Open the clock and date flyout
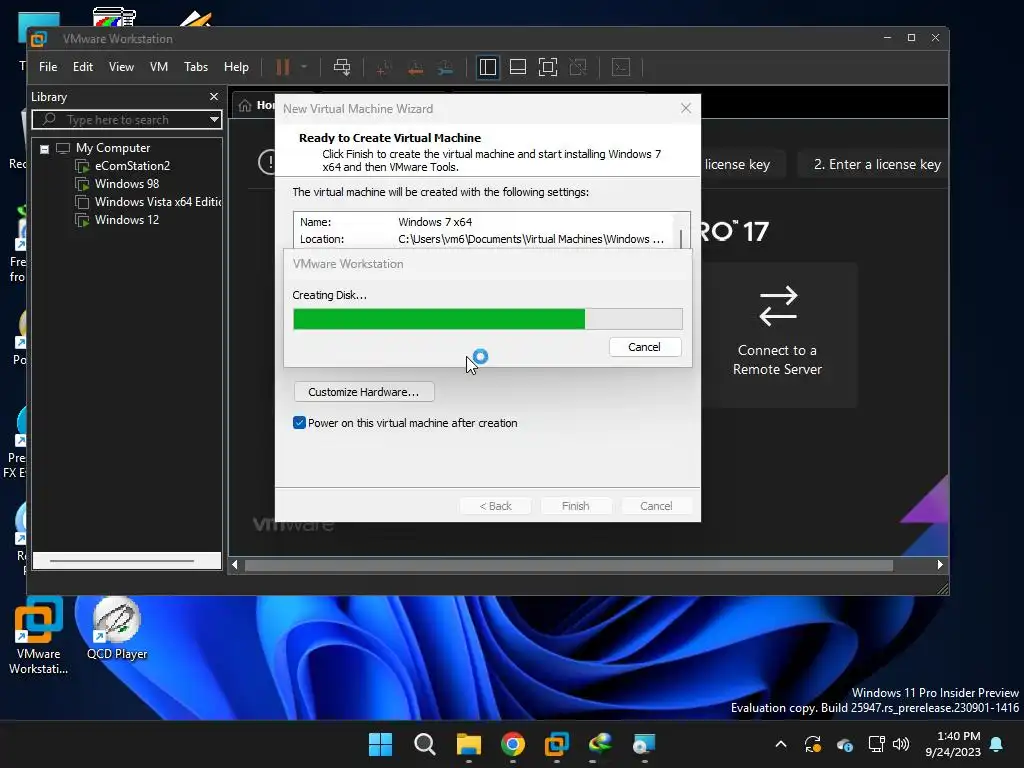This screenshot has height=768, width=1024. tap(953, 744)
